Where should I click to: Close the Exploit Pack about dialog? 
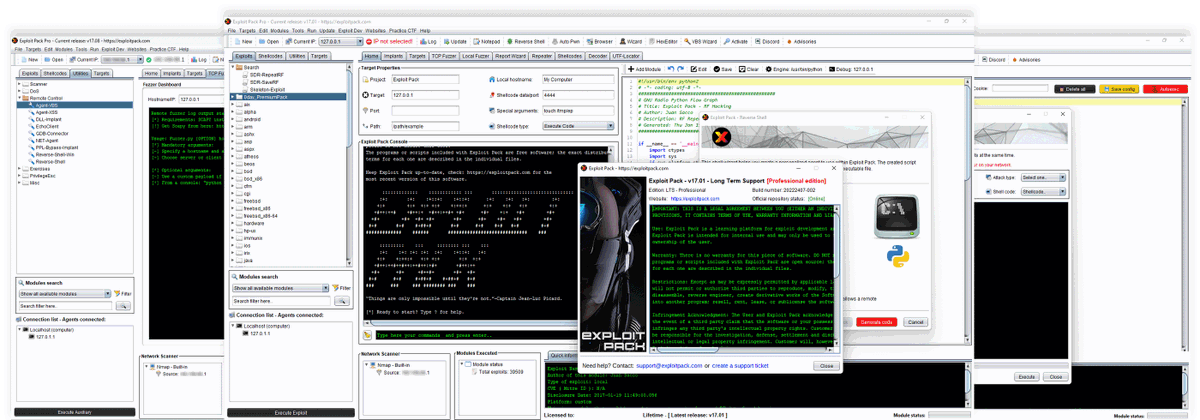point(826,366)
